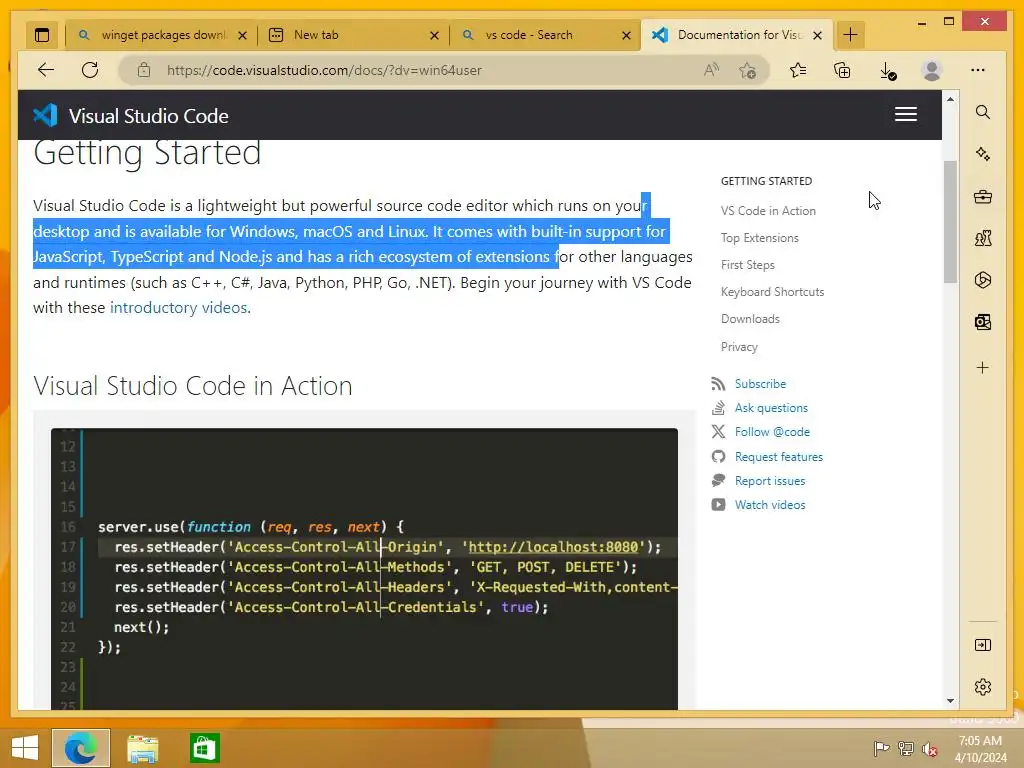Open the hamburger navigation menu
Screen dimensions: 1024x768
[906, 114]
